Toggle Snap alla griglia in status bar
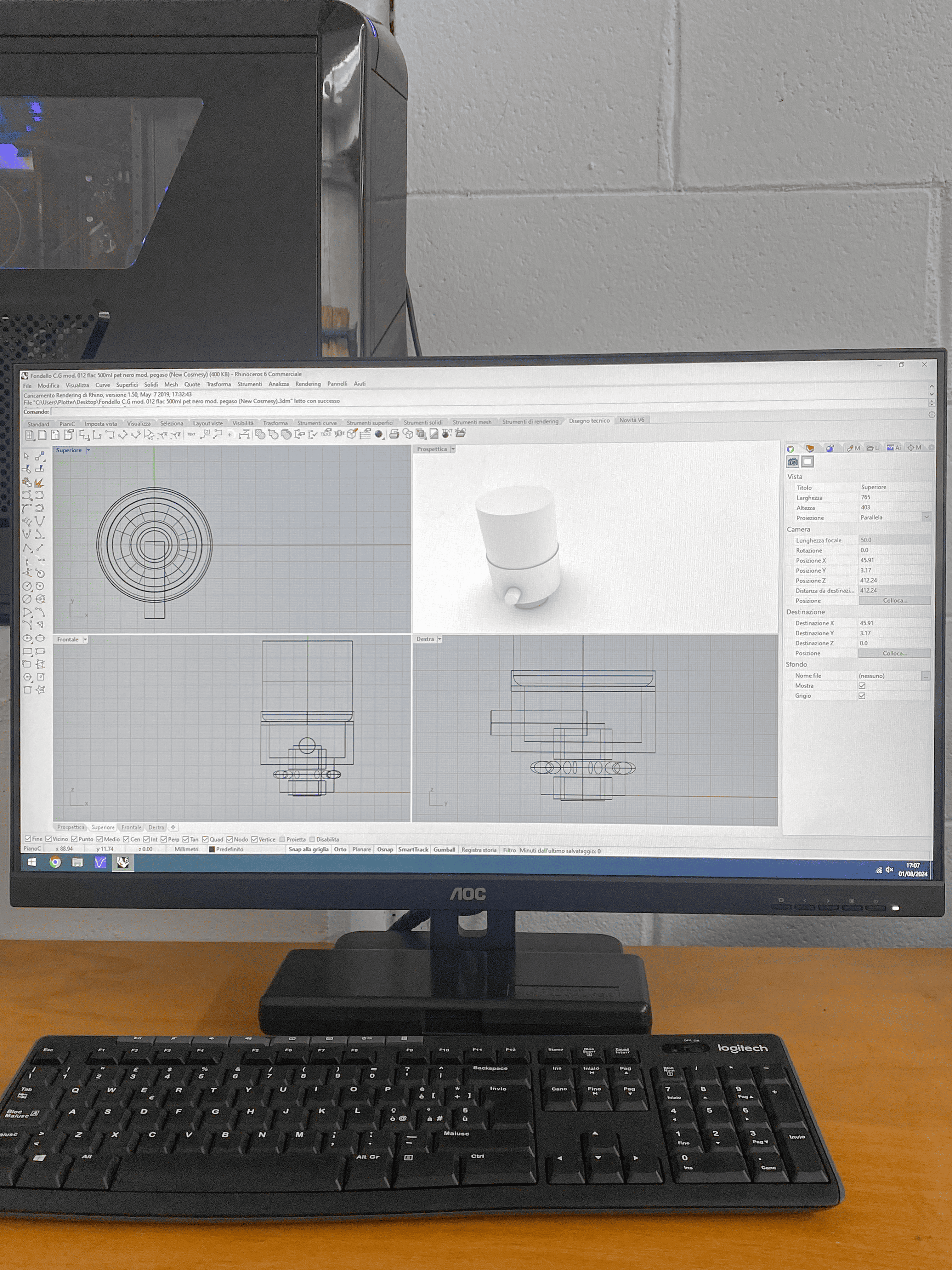Screen dimensions: 952x1270 click(x=308, y=849)
